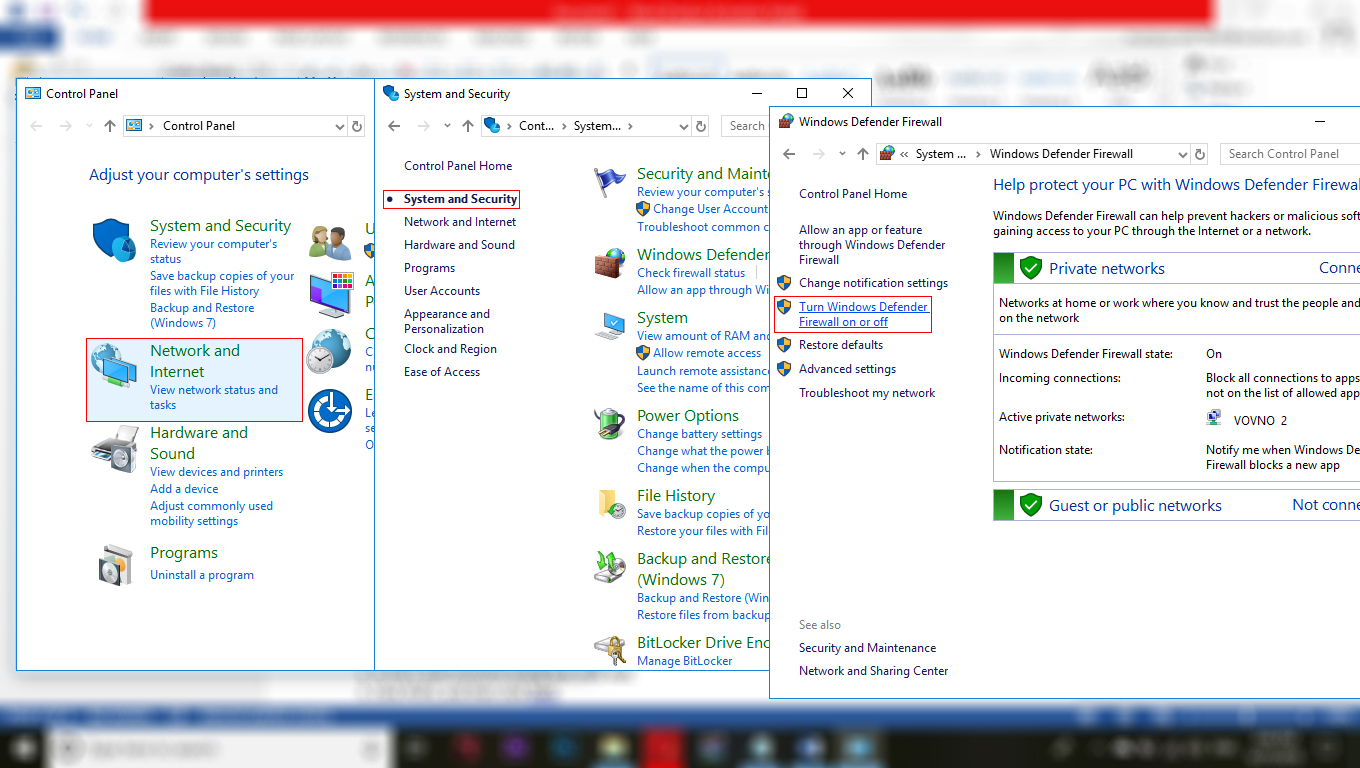Screen dimensions: 1360x768
Task: Click the Back arrow in the System and Security window
Action: tap(394, 126)
